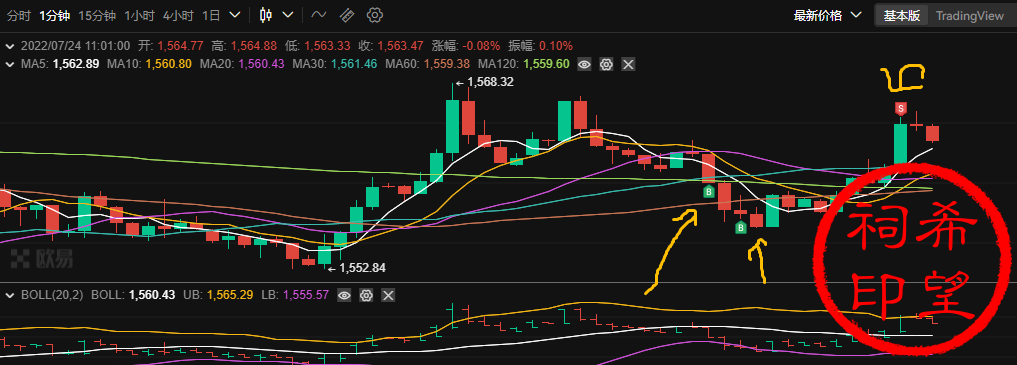Expand more time intervals dropdown arrow

(236, 16)
